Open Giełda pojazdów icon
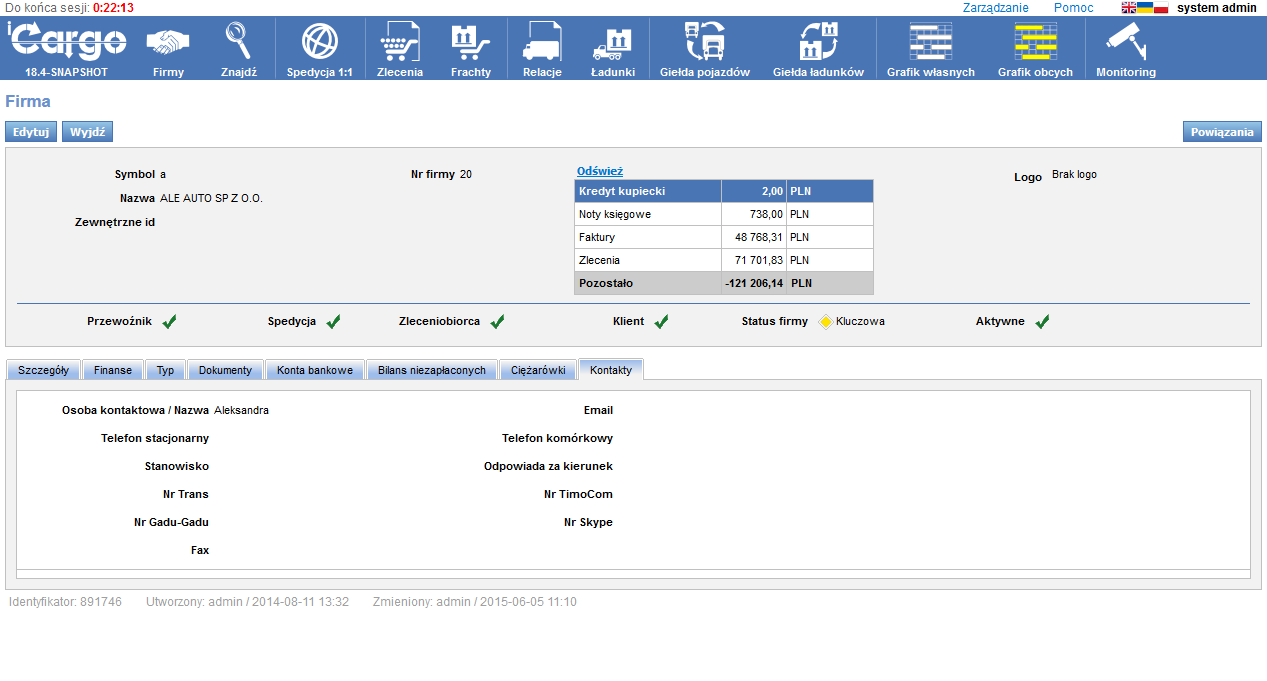1267x681 pixels. click(704, 43)
